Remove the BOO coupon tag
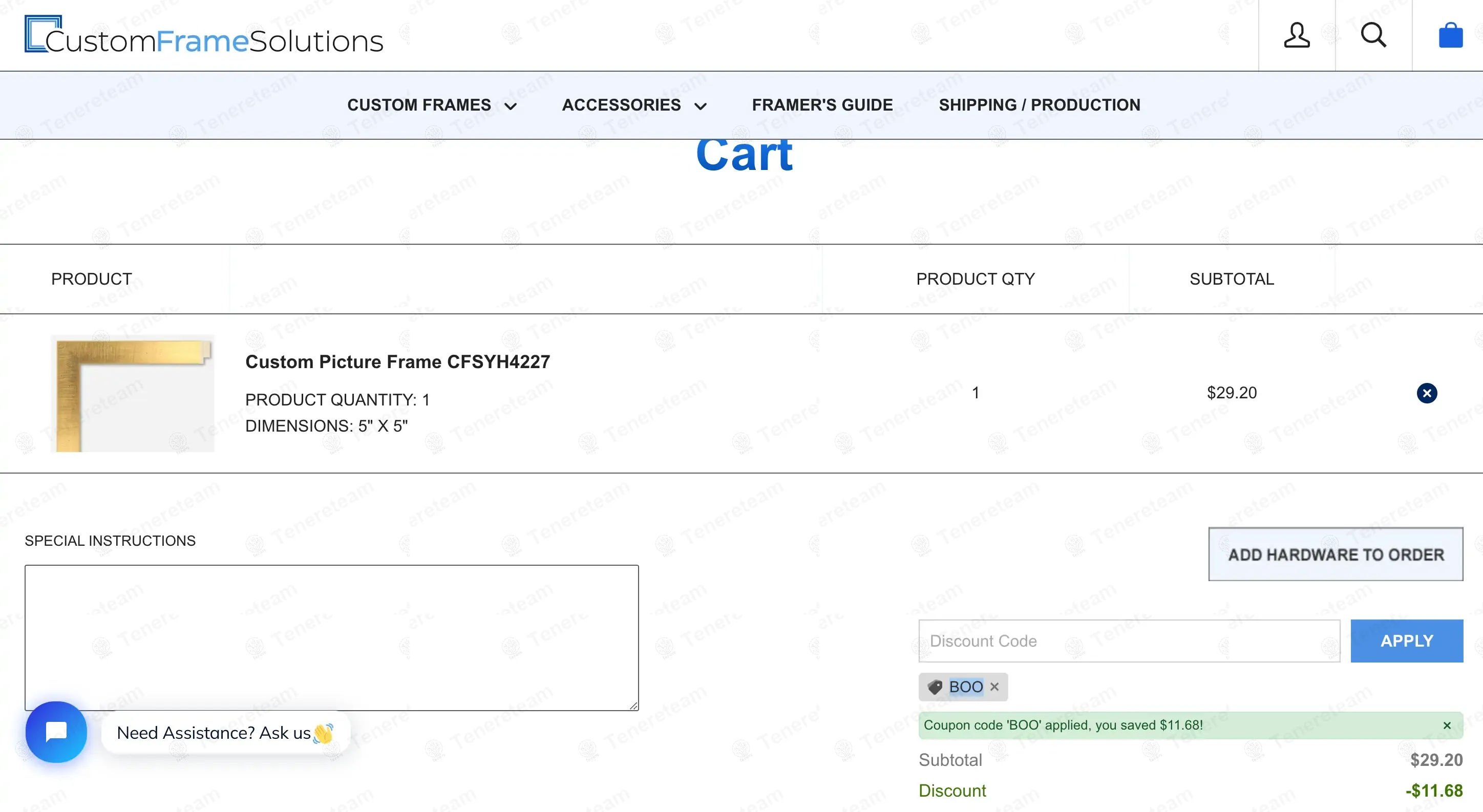This screenshot has width=1483, height=812. tap(994, 687)
